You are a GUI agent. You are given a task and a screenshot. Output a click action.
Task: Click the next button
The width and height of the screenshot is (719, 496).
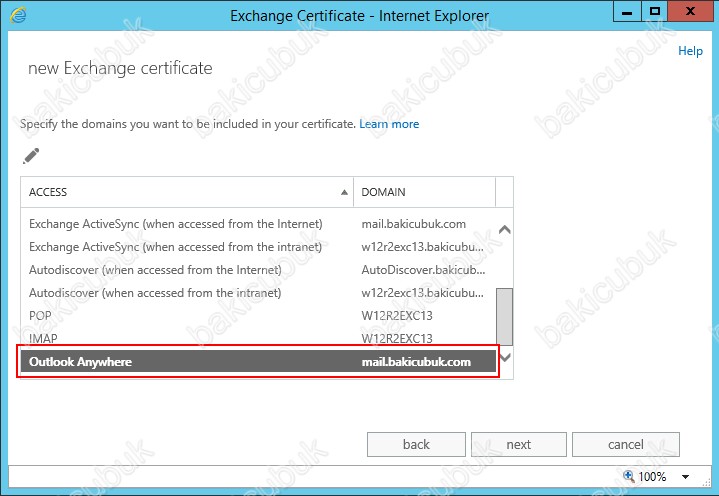[x=519, y=444]
